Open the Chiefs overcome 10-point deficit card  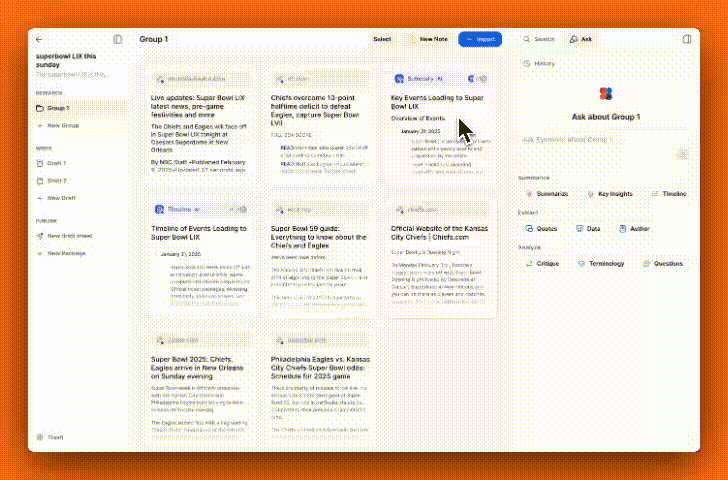(320, 126)
